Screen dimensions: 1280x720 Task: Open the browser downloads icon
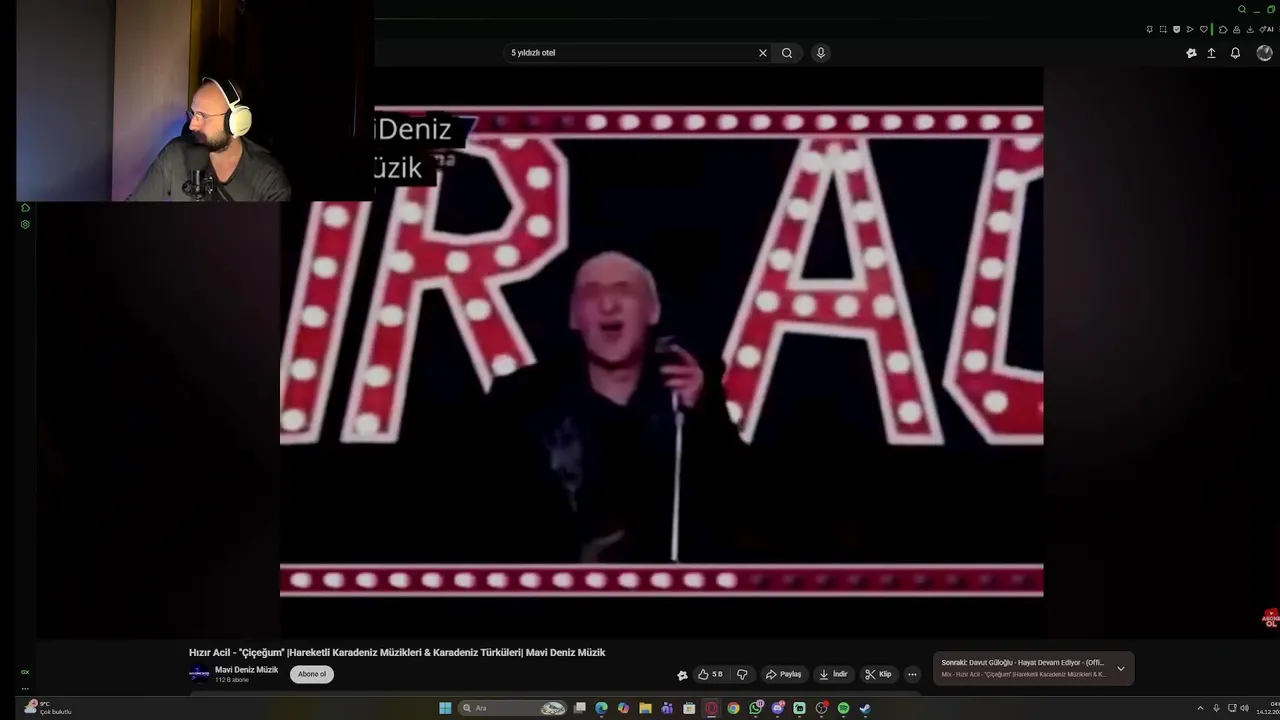pos(1250,29)
